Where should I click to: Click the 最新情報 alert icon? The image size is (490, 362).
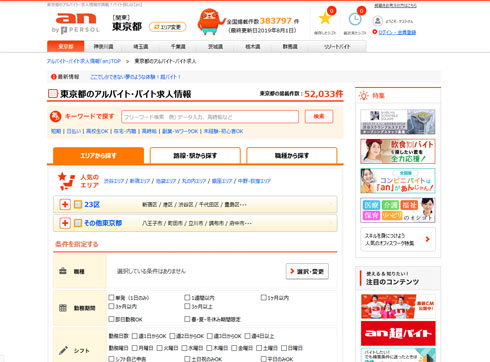pos(54,77)
